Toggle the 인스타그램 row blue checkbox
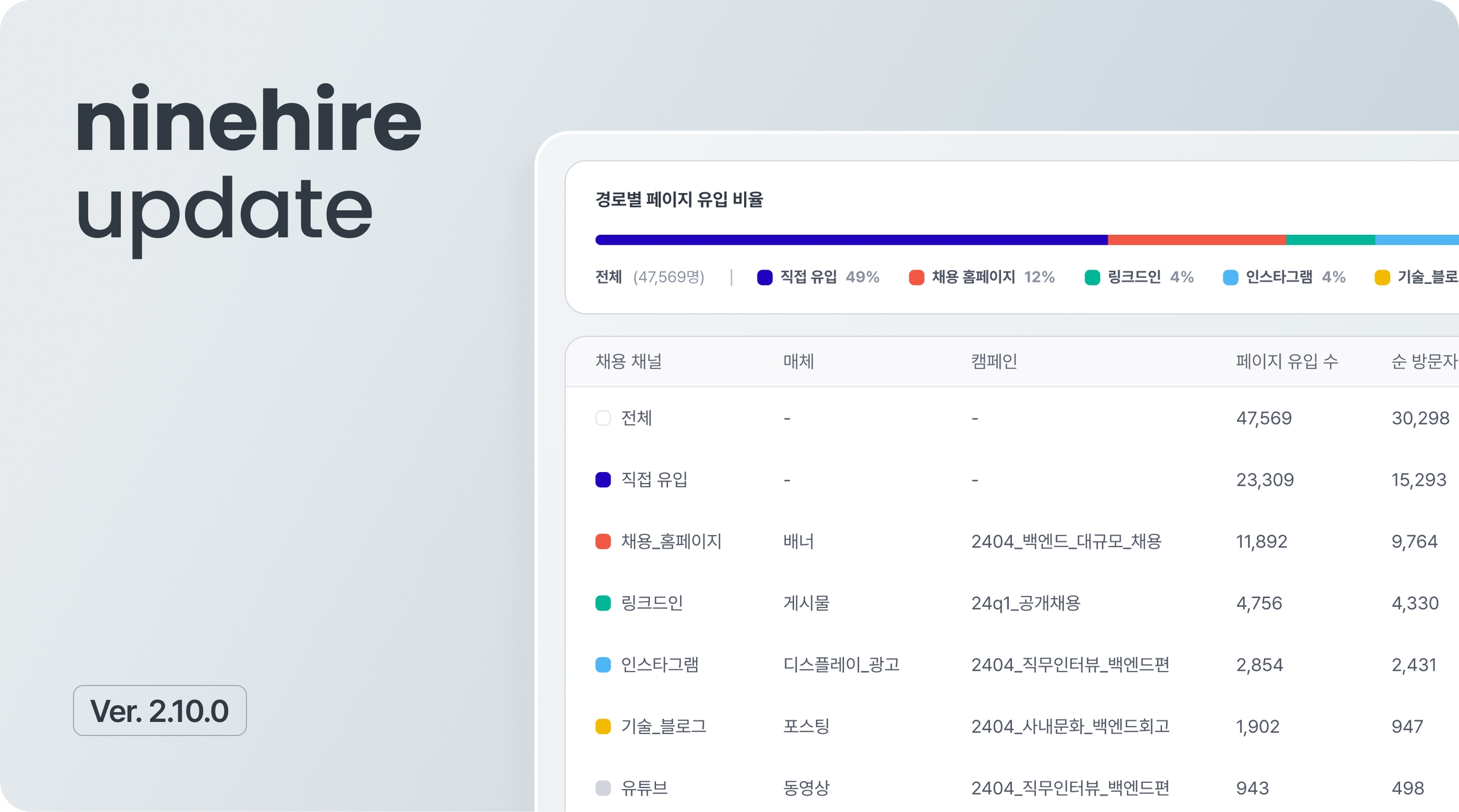 coord(603,665)
